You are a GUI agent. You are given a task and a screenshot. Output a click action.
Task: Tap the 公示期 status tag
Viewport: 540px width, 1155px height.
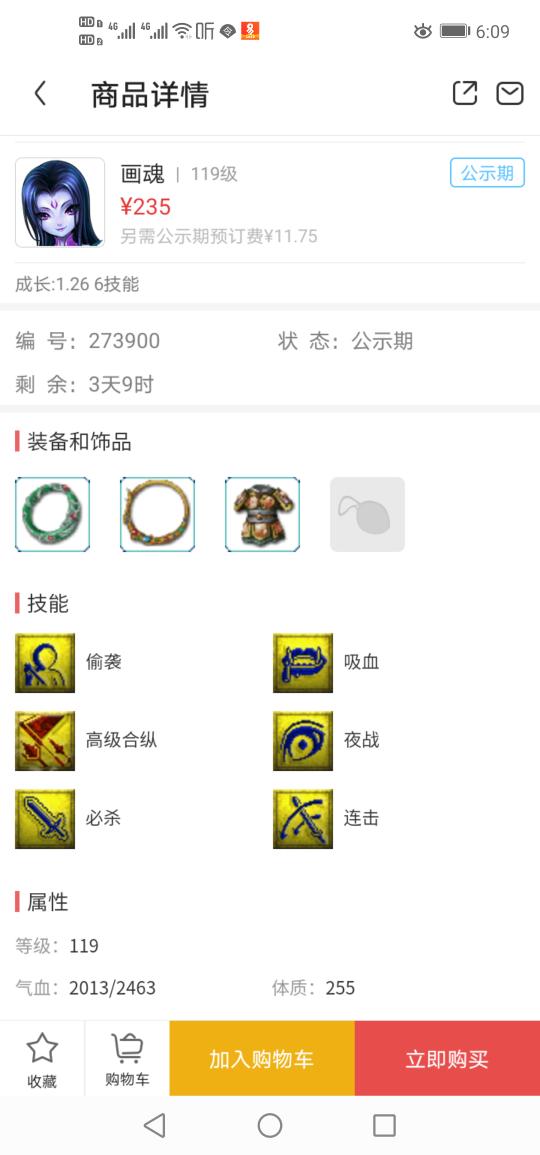(488, 173)
